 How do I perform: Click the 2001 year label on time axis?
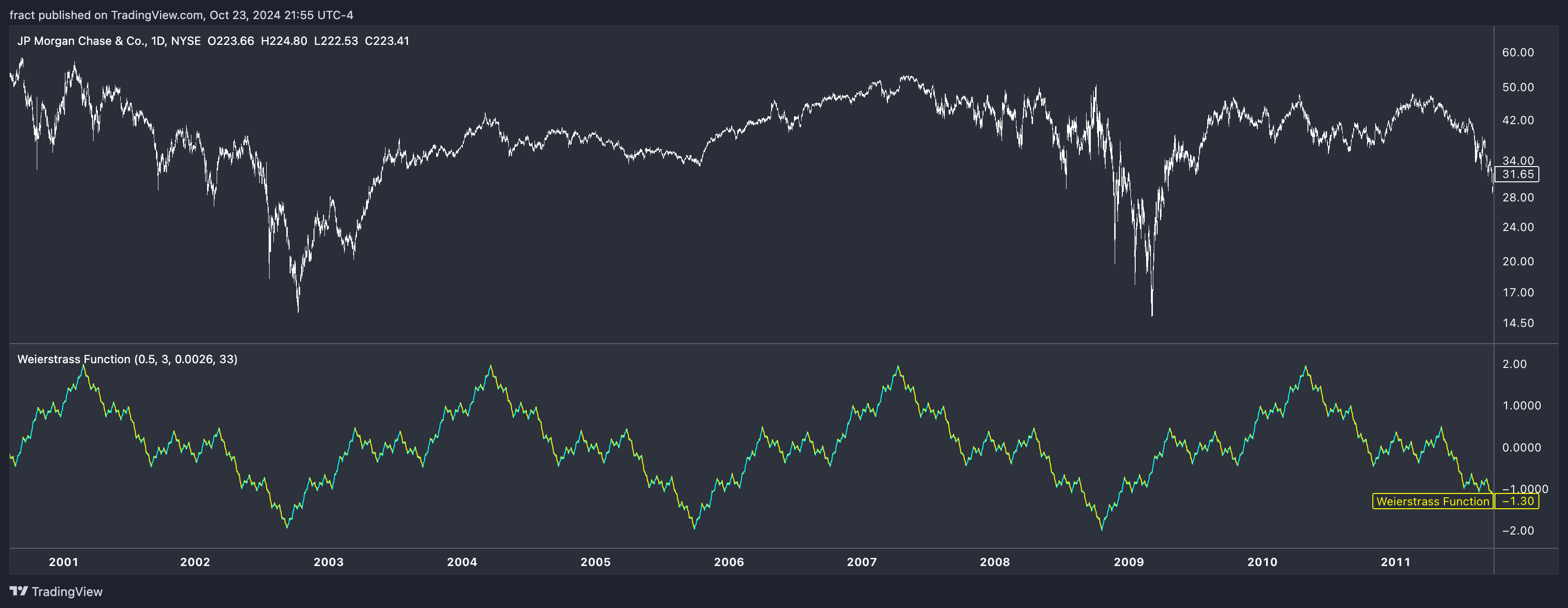coord(63,562)
